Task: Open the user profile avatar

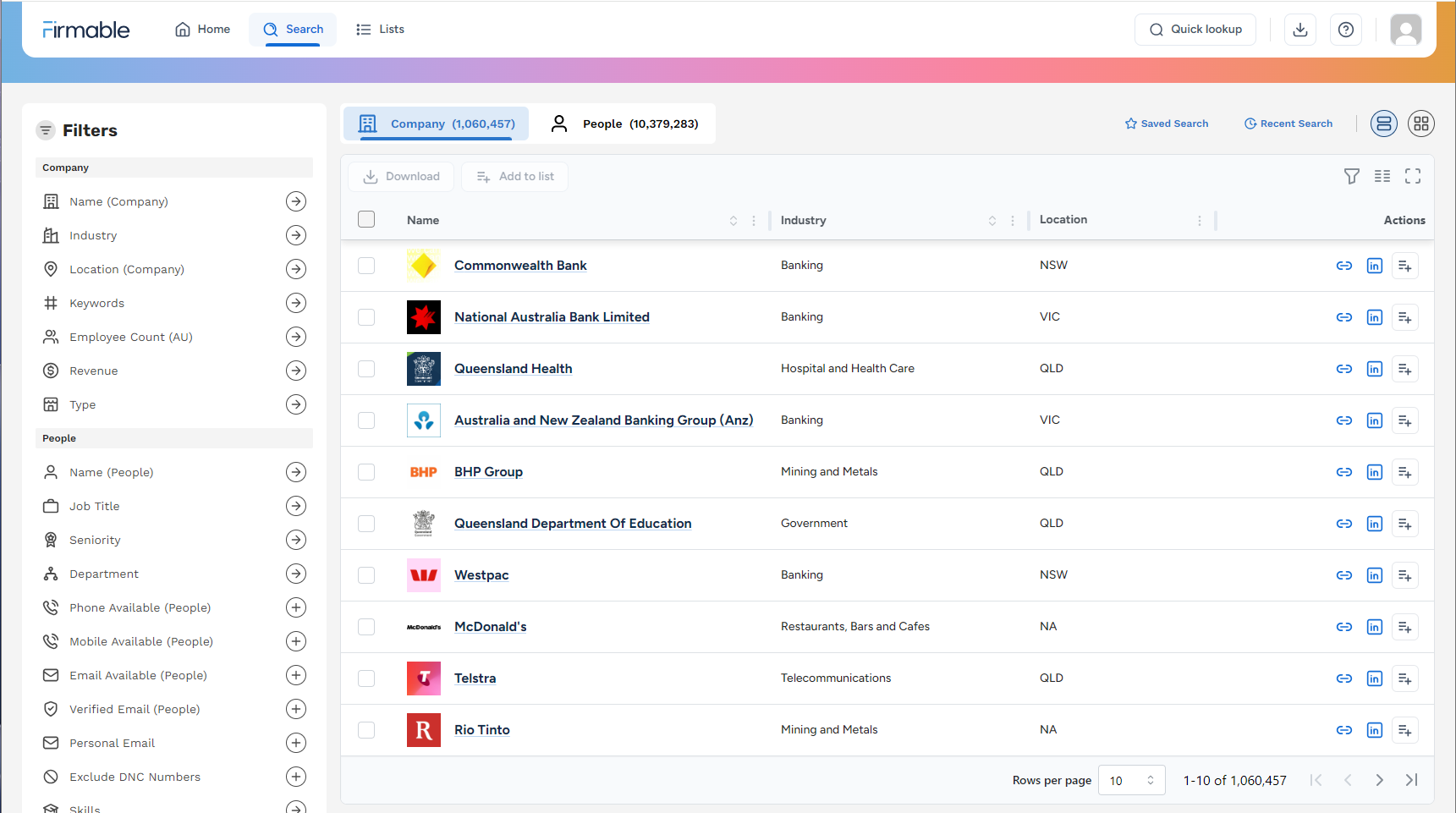Action: pos(1406,30)
